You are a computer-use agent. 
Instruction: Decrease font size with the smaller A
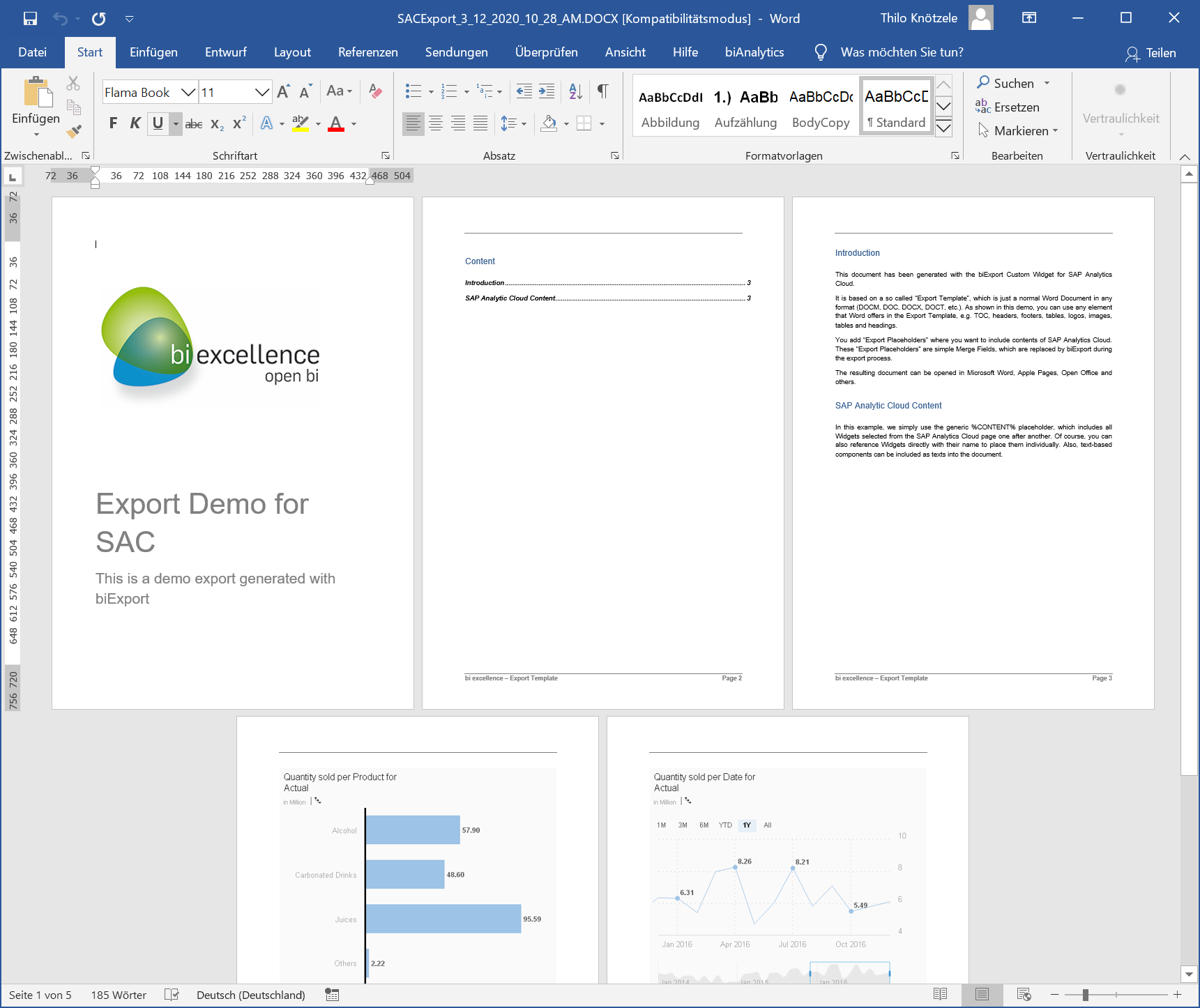click(x=305, y=92)
